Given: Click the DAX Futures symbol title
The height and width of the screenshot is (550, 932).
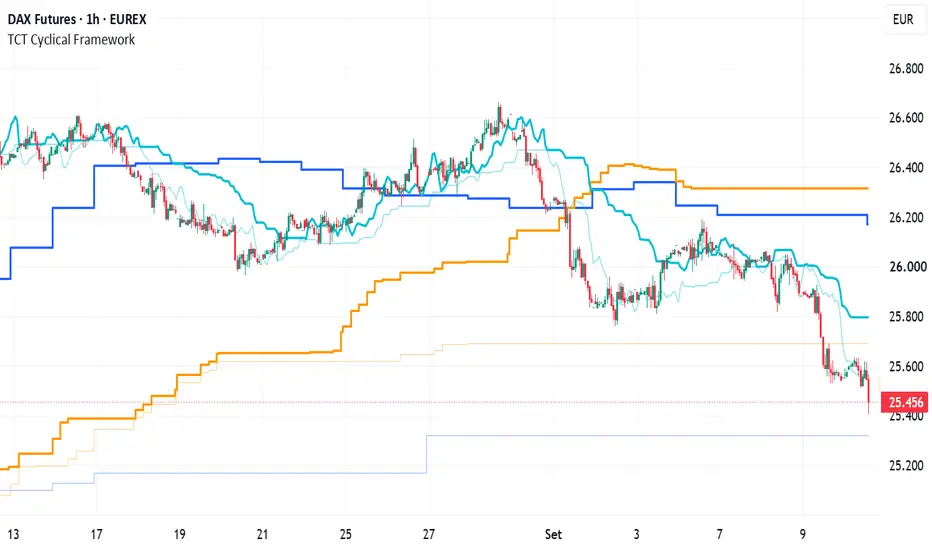Looking at the screenshot, I should pyautogui.click(x=77, y=19).
